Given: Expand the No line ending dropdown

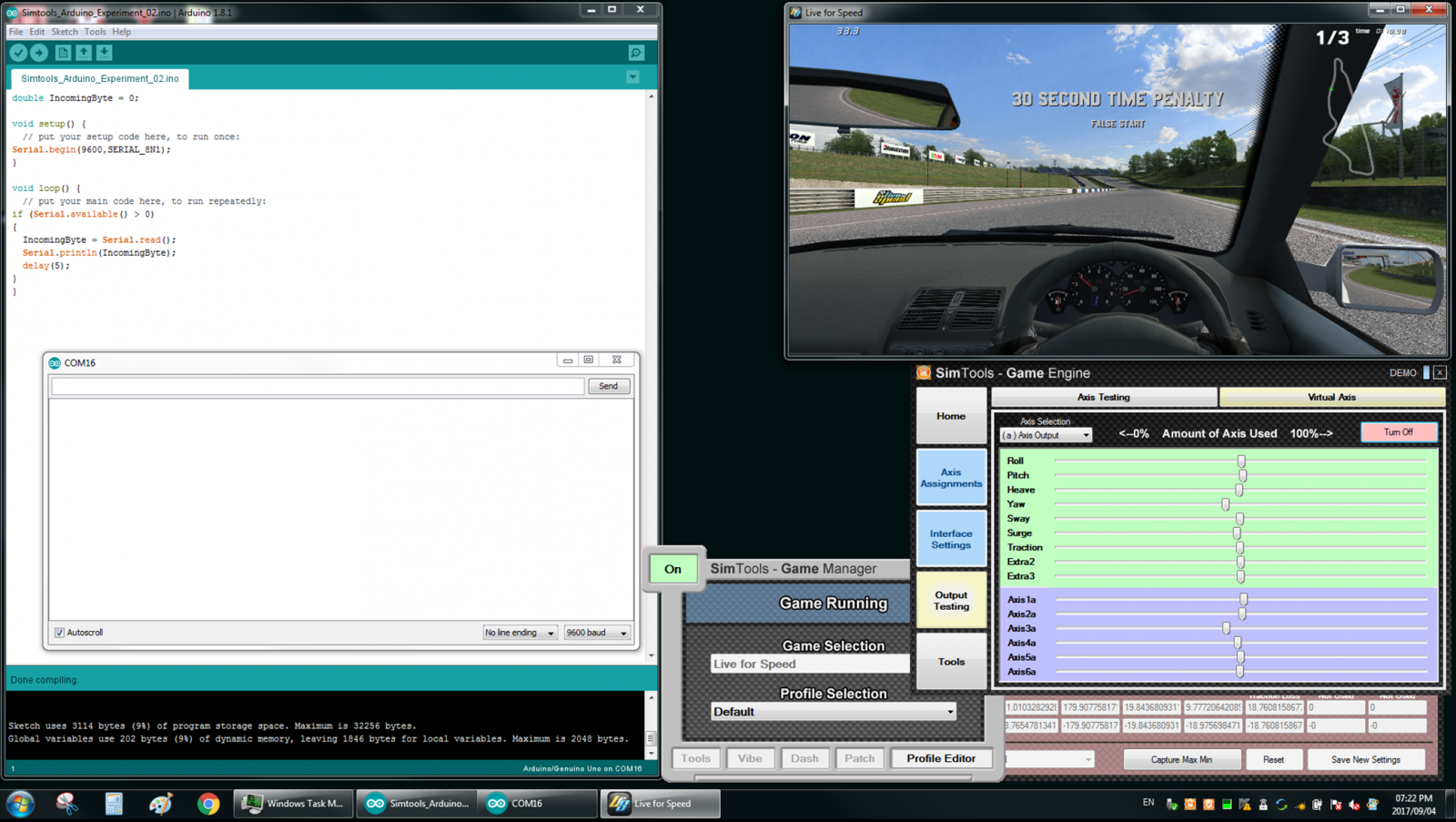Looking at the screenshot, I should 520,633.
